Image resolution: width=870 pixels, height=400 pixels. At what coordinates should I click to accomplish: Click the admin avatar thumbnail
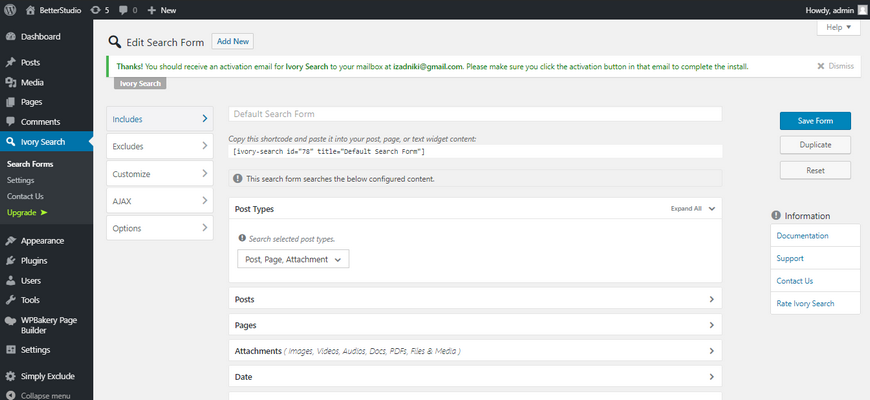861,10
